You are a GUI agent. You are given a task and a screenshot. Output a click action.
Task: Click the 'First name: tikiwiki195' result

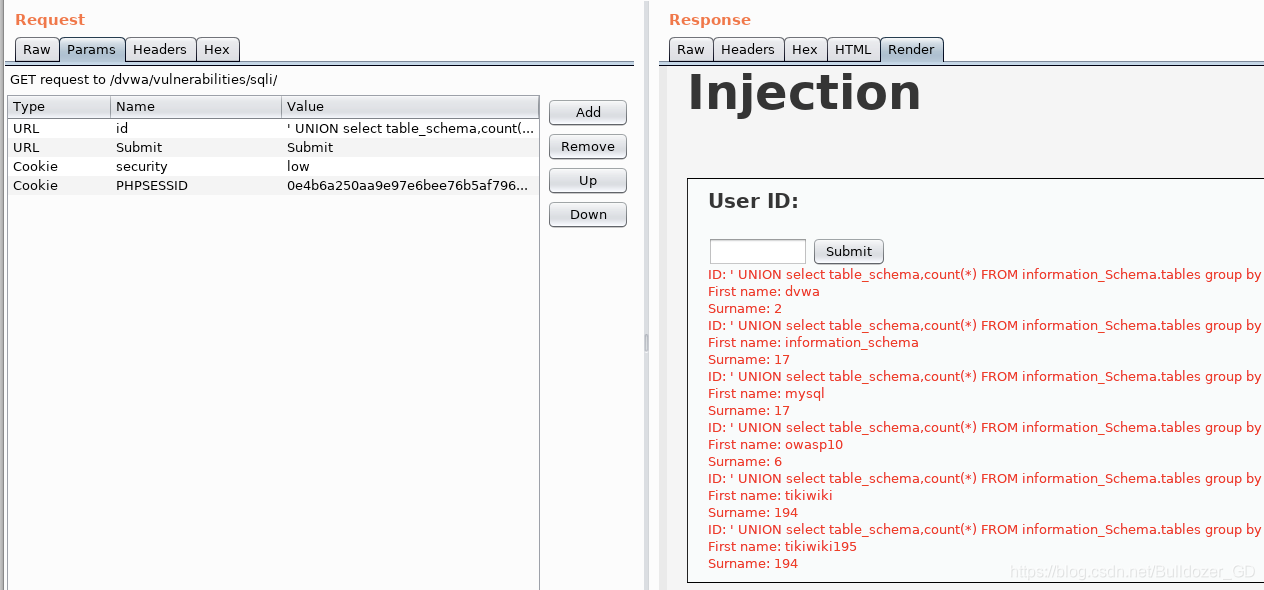pos(782,546)
